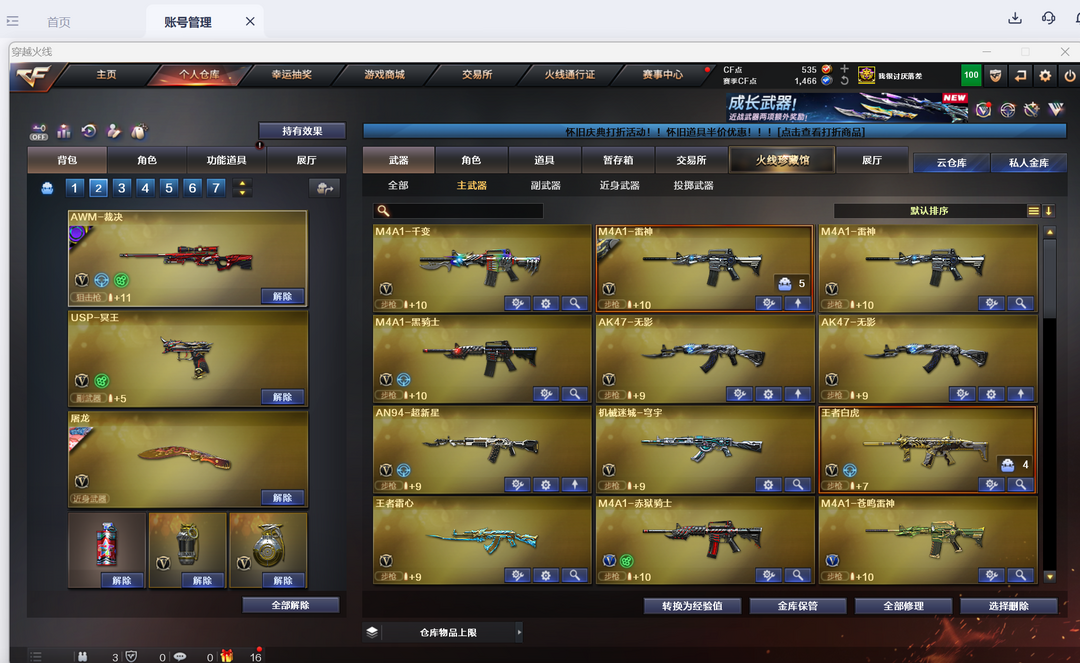This screenshot has height=663, width=1080.
Task: Filter weapons by 投掷武器
Action: pos(694,185)
